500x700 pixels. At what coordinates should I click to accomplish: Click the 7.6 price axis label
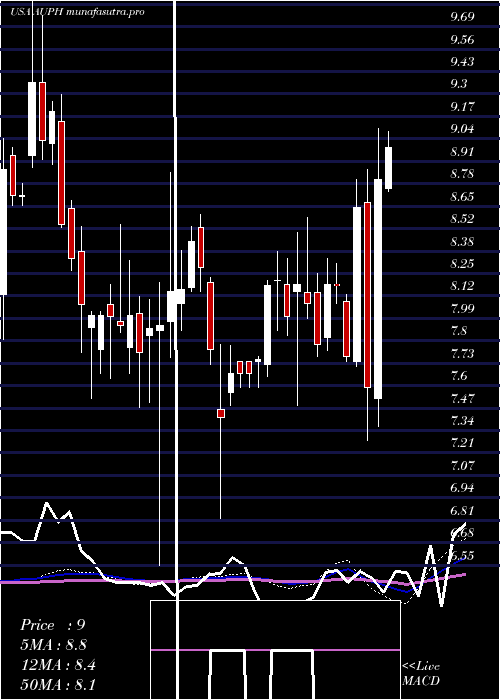[459, 376]
